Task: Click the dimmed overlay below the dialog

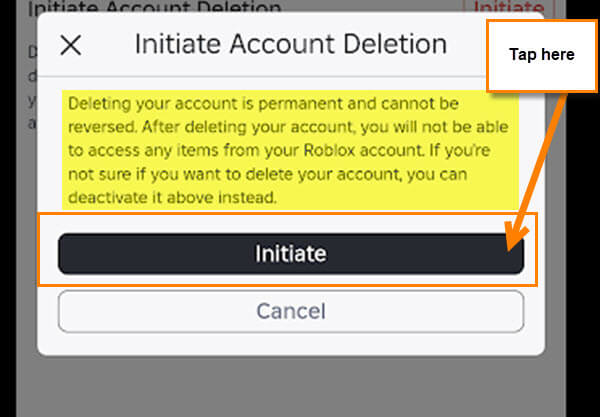Action: point(290,385)
